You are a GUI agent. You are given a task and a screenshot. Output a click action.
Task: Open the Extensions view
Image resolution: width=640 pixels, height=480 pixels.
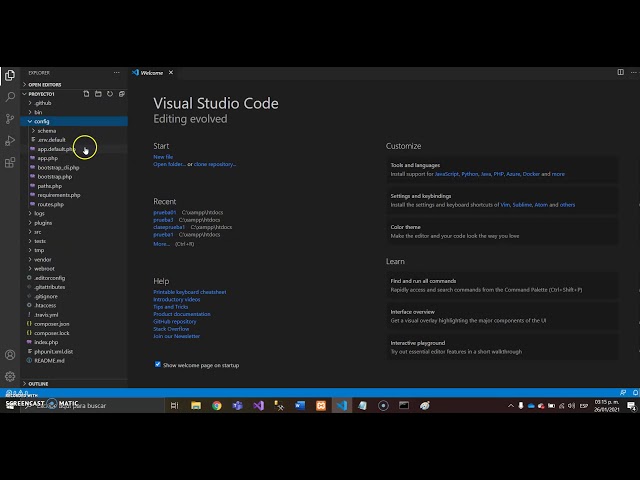coord(10,163)
